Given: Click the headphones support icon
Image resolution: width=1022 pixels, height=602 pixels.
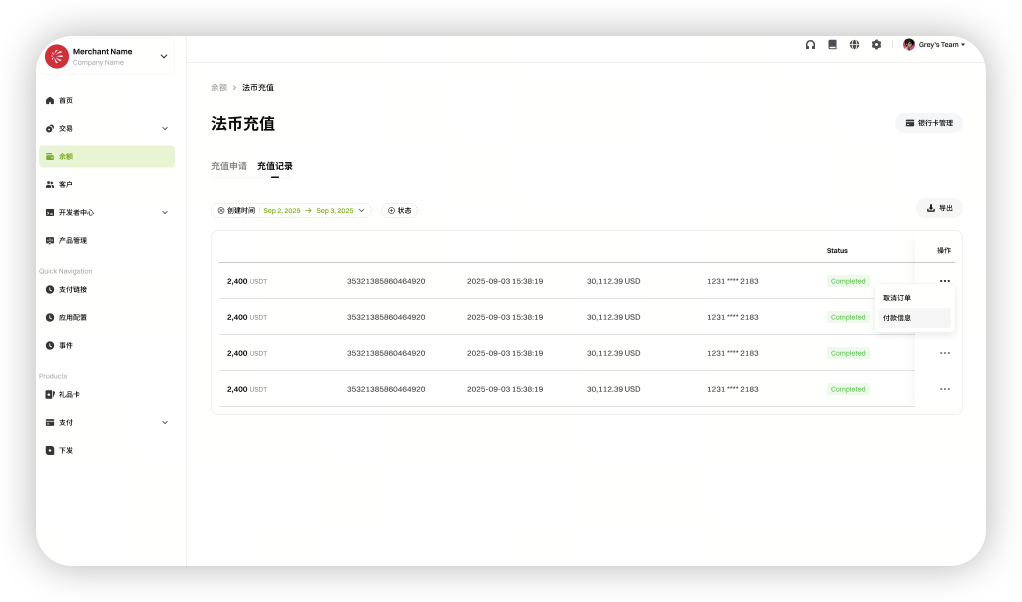Looking at the screenshot, I should coord(810,45).
